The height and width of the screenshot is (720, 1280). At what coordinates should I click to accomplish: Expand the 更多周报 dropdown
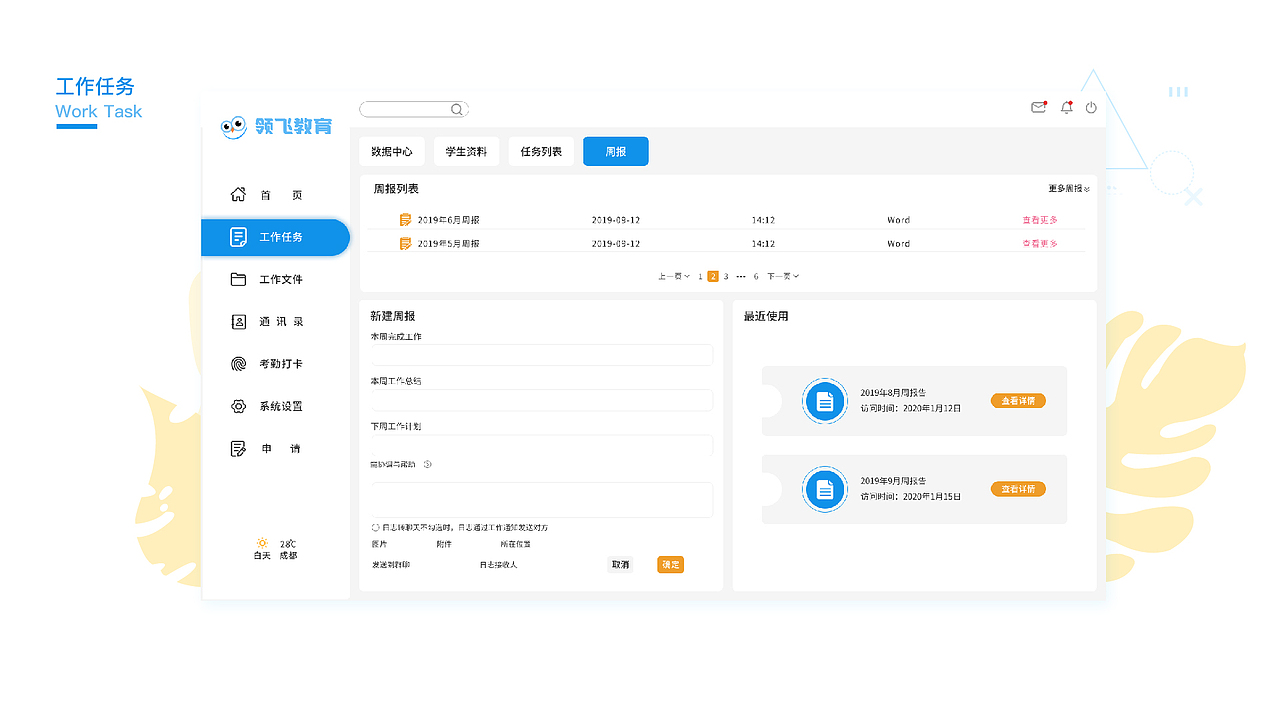(1062, 188)
